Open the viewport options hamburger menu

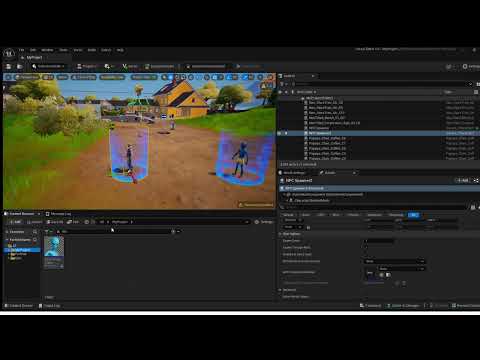8,77
